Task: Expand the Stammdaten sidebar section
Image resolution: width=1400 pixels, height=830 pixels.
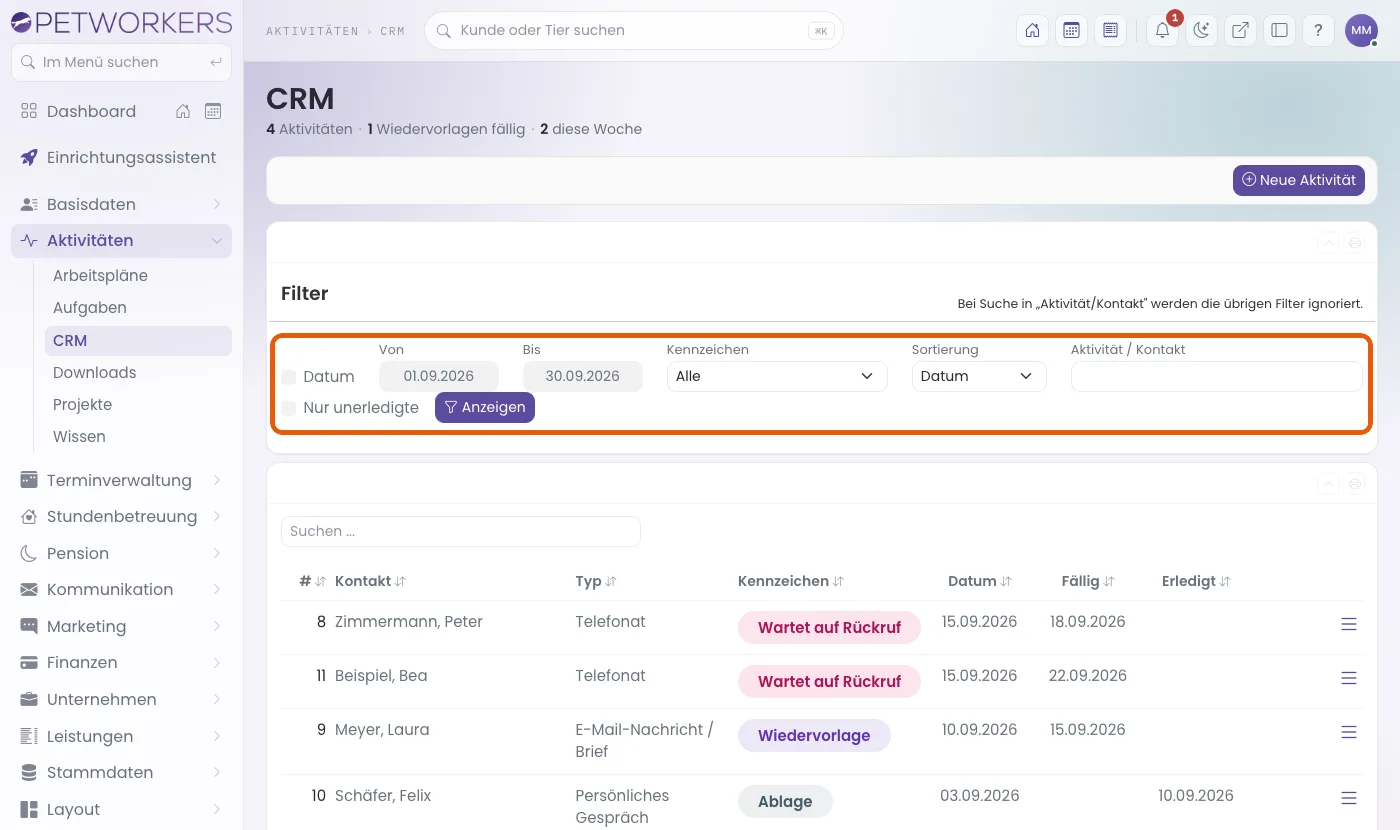Action: pos(121,772)
